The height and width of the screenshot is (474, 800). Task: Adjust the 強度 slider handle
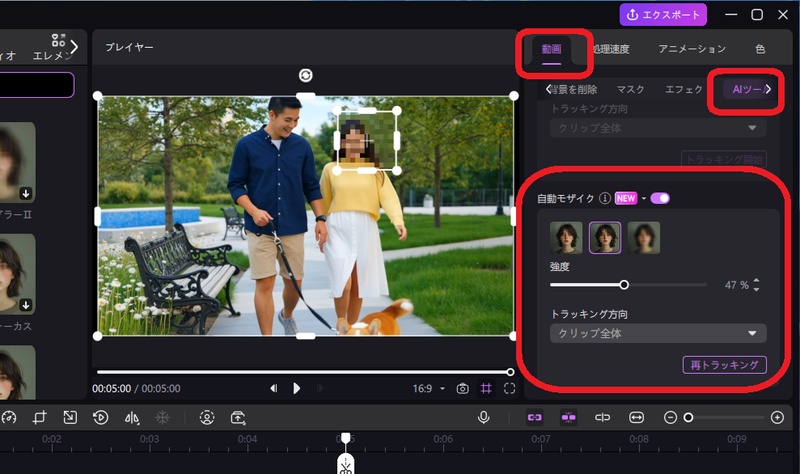624,285
